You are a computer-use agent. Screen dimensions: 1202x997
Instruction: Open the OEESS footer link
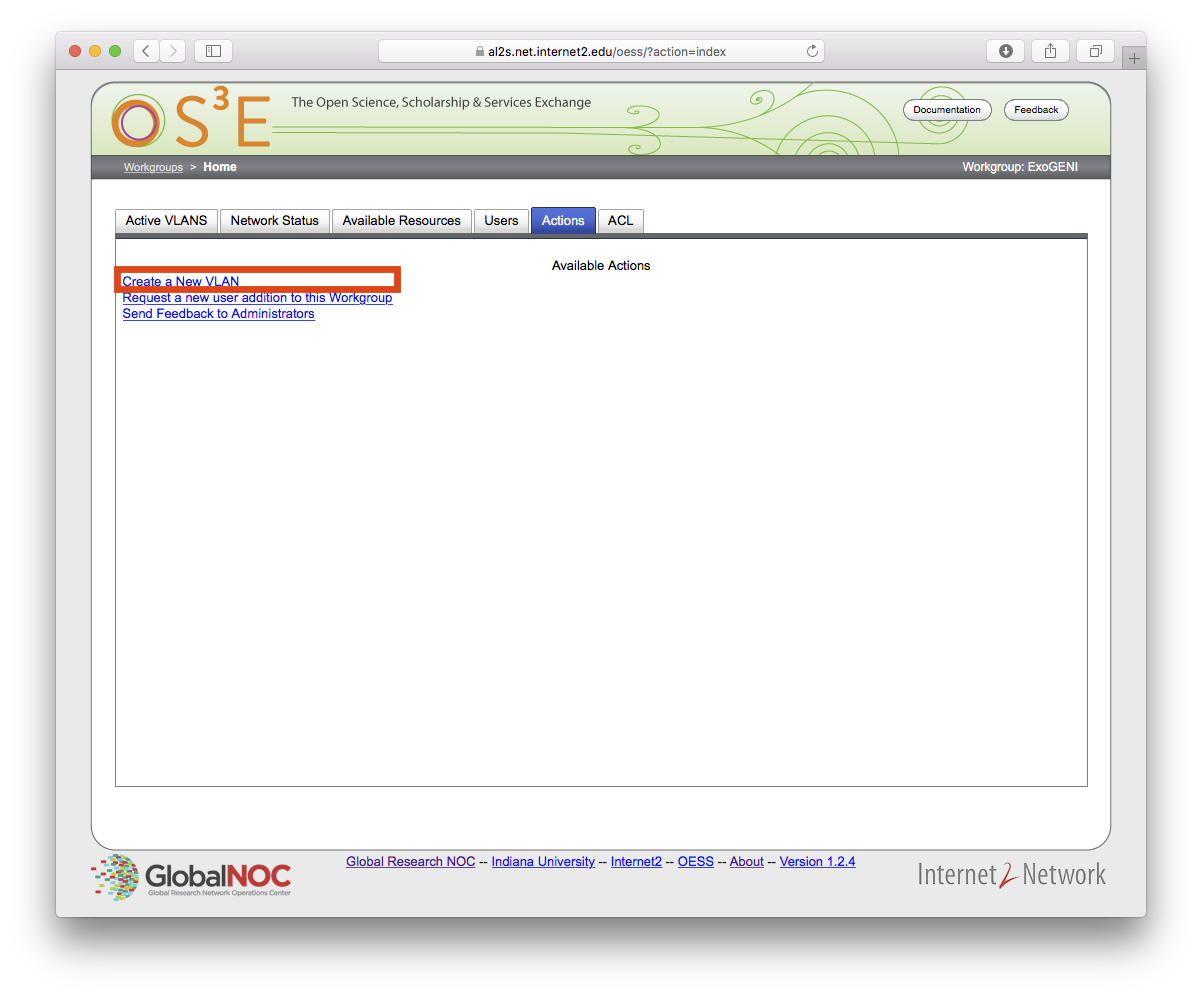tap(696, 862)
